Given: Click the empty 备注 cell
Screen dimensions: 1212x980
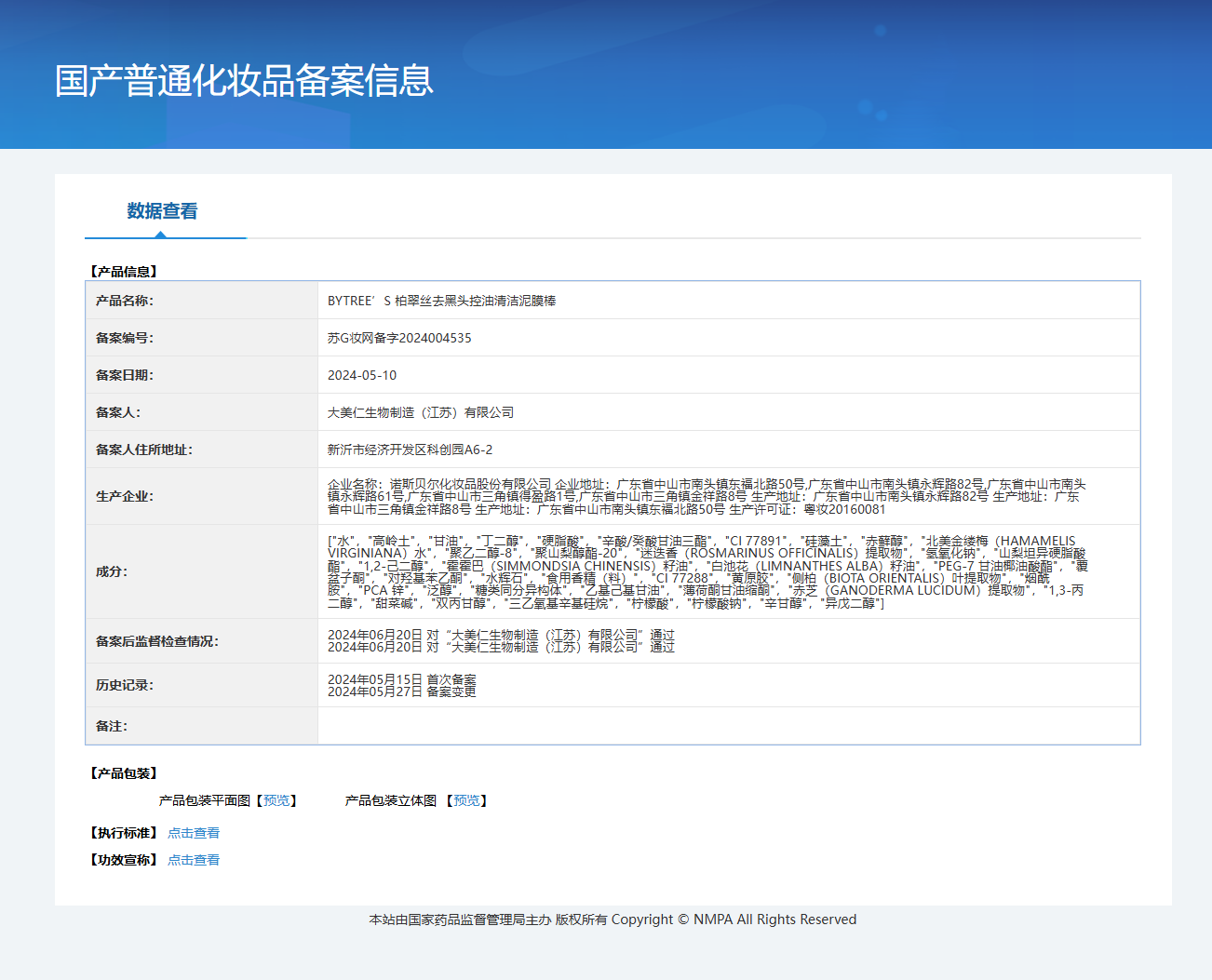Looking at the screenshot, I should click(x=728, y=726).
